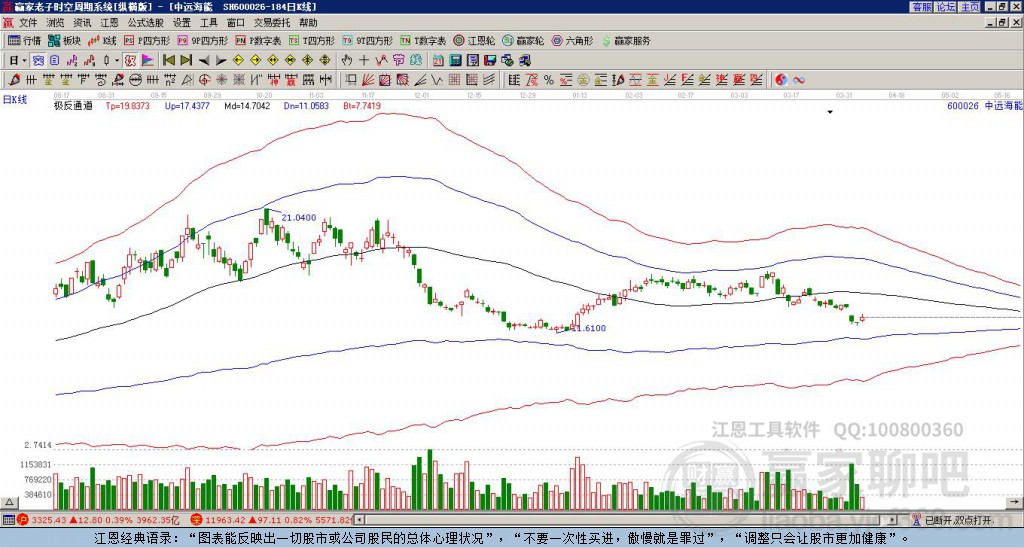Click the horizontal scrollbar left arrow
The height and width of the screenshot is (548, 1024).
(359, 520)
